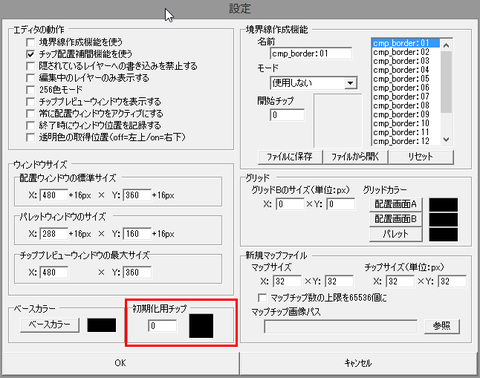Toggle 隠されているレイヤーへの書き込みを禁止する checkbox
The image size is (480, 378).
click(x=30, y=66)
